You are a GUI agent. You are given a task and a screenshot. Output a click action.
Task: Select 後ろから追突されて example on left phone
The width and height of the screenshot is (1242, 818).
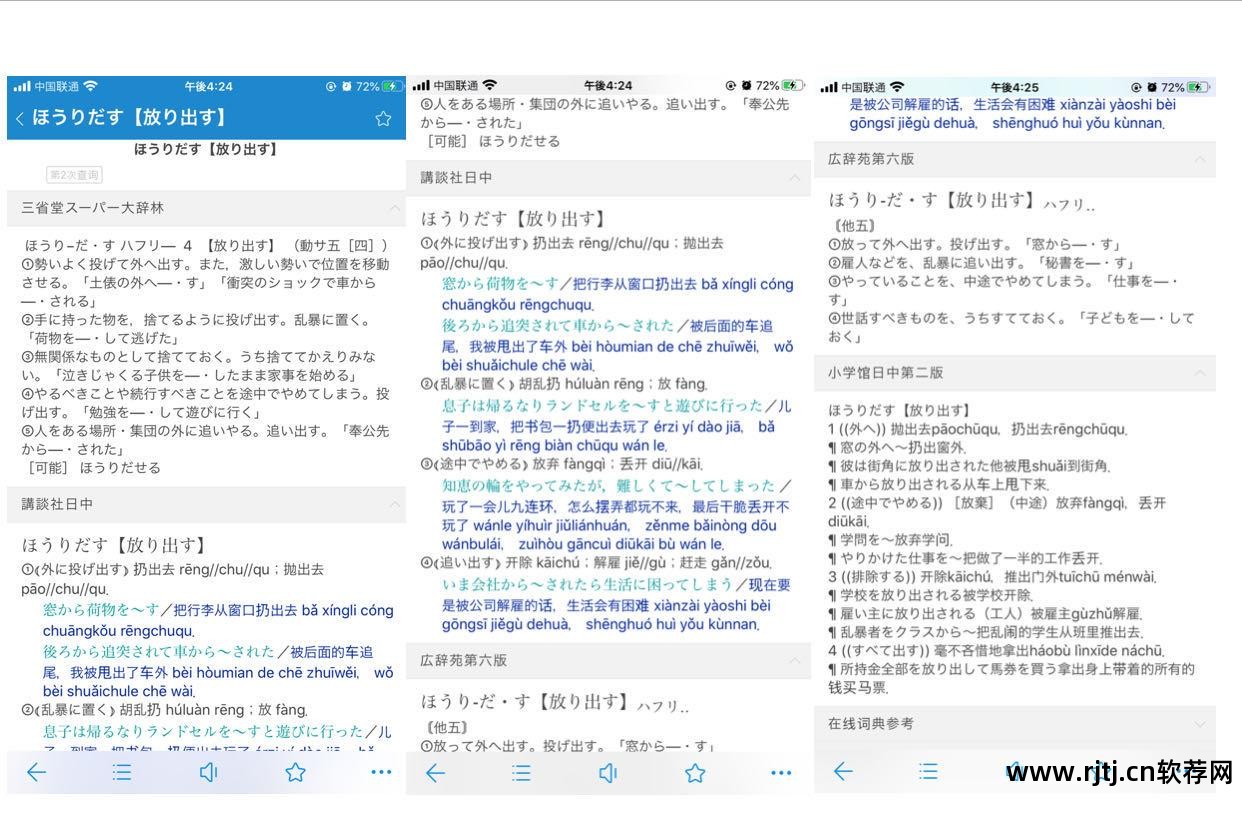click(158, 652)
